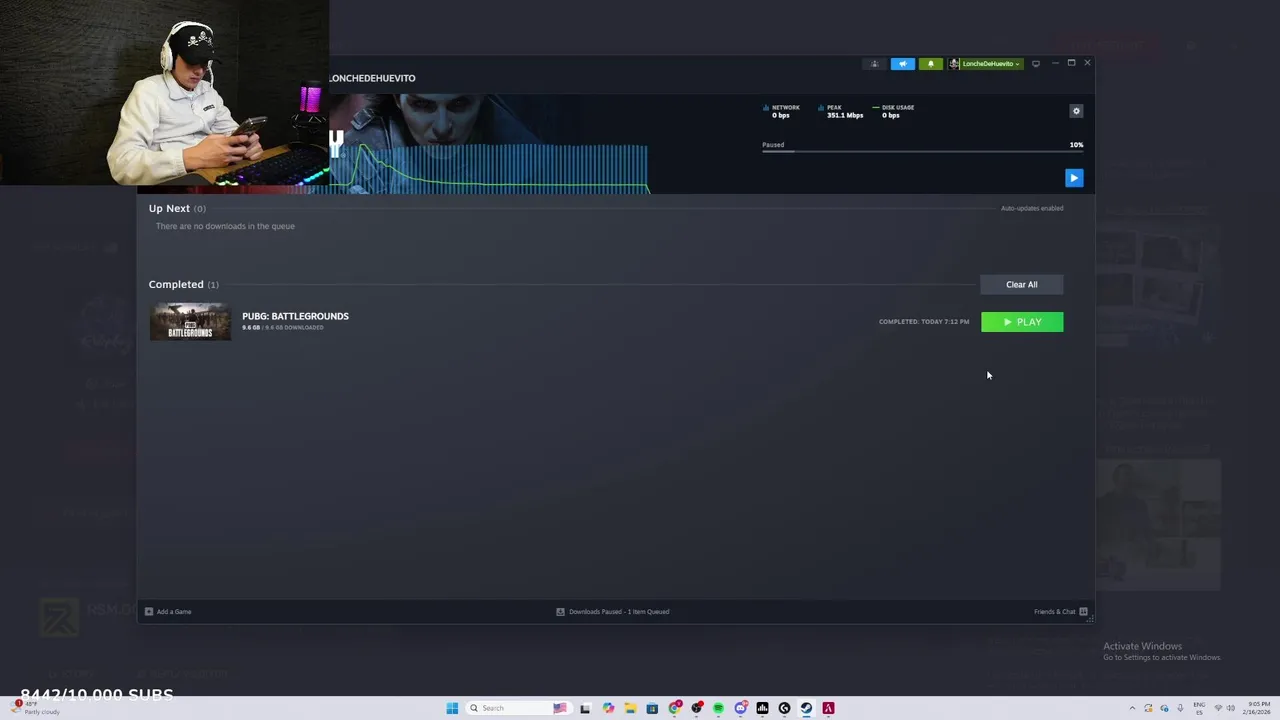Screen dimensions: 1280x720
Task: Open File Explorer from the taskbar
Action: pos(630,708)
